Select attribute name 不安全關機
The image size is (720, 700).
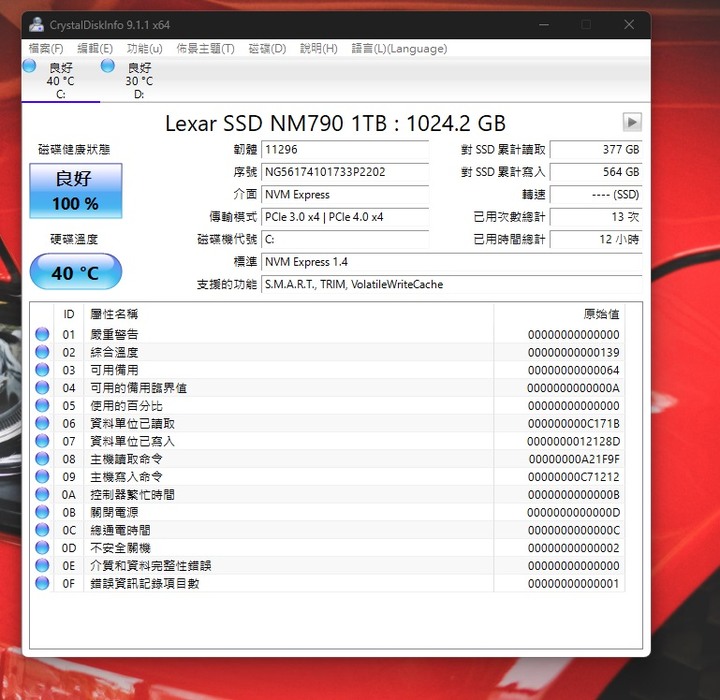pos(120,548)
